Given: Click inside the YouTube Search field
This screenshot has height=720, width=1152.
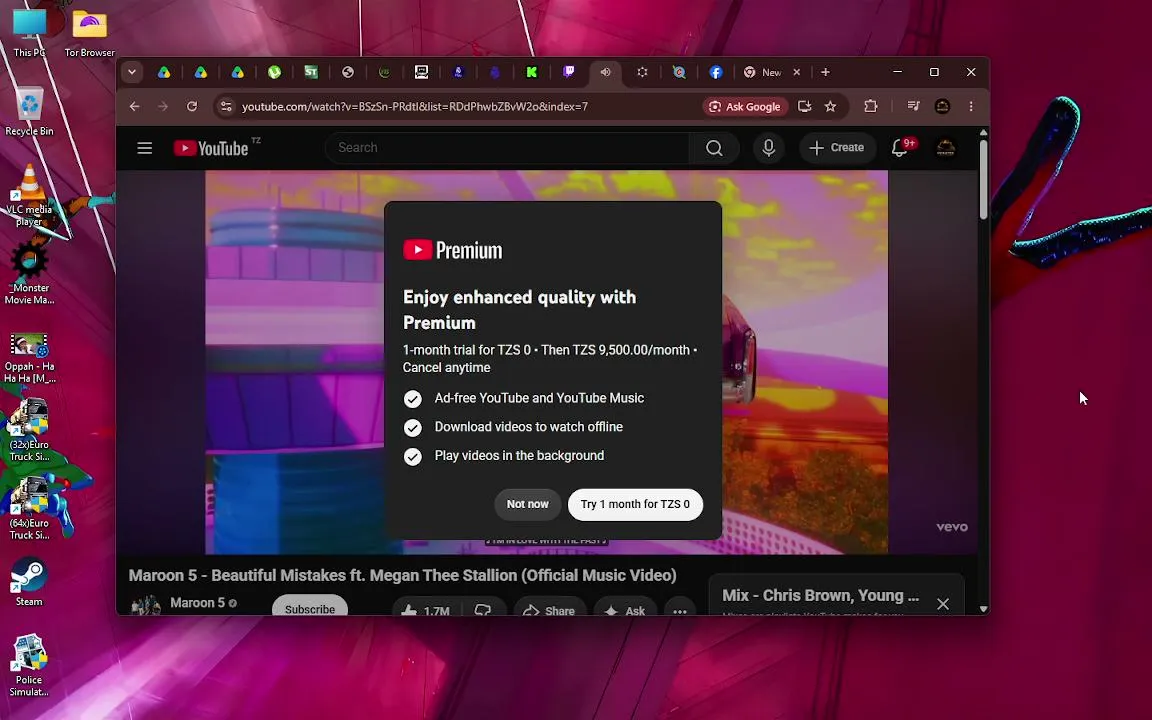Looking at the screenshot, I should 507,148.
